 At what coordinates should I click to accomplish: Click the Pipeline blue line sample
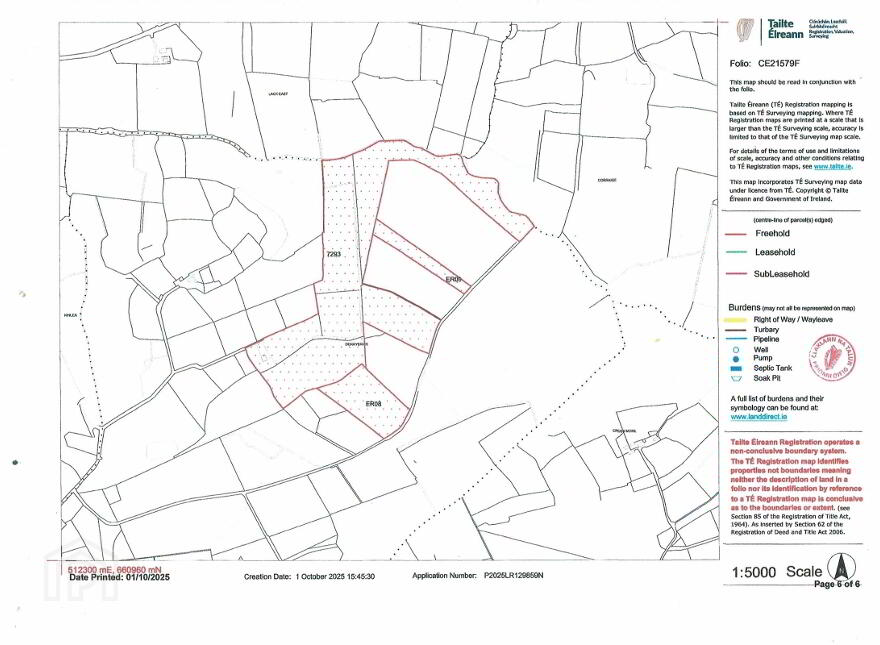pyautogui.click(x=735, y=339)
